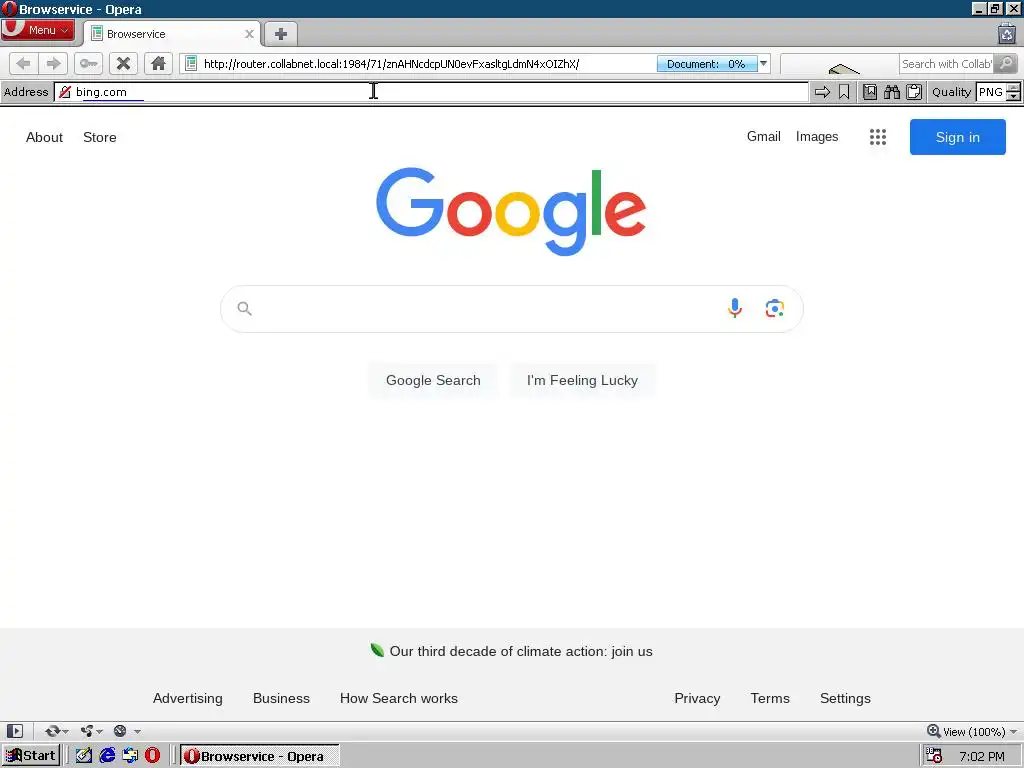Launch Internet Explorer from quick launch

[107, 756]
